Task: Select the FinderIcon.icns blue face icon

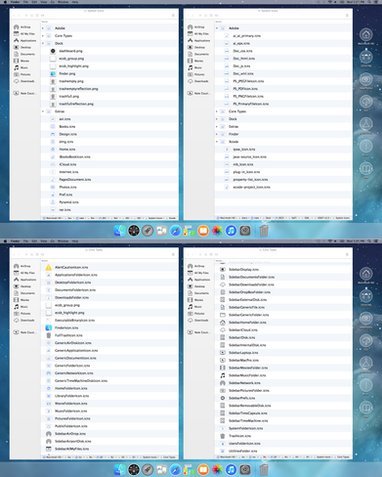Action: [49, 328]
